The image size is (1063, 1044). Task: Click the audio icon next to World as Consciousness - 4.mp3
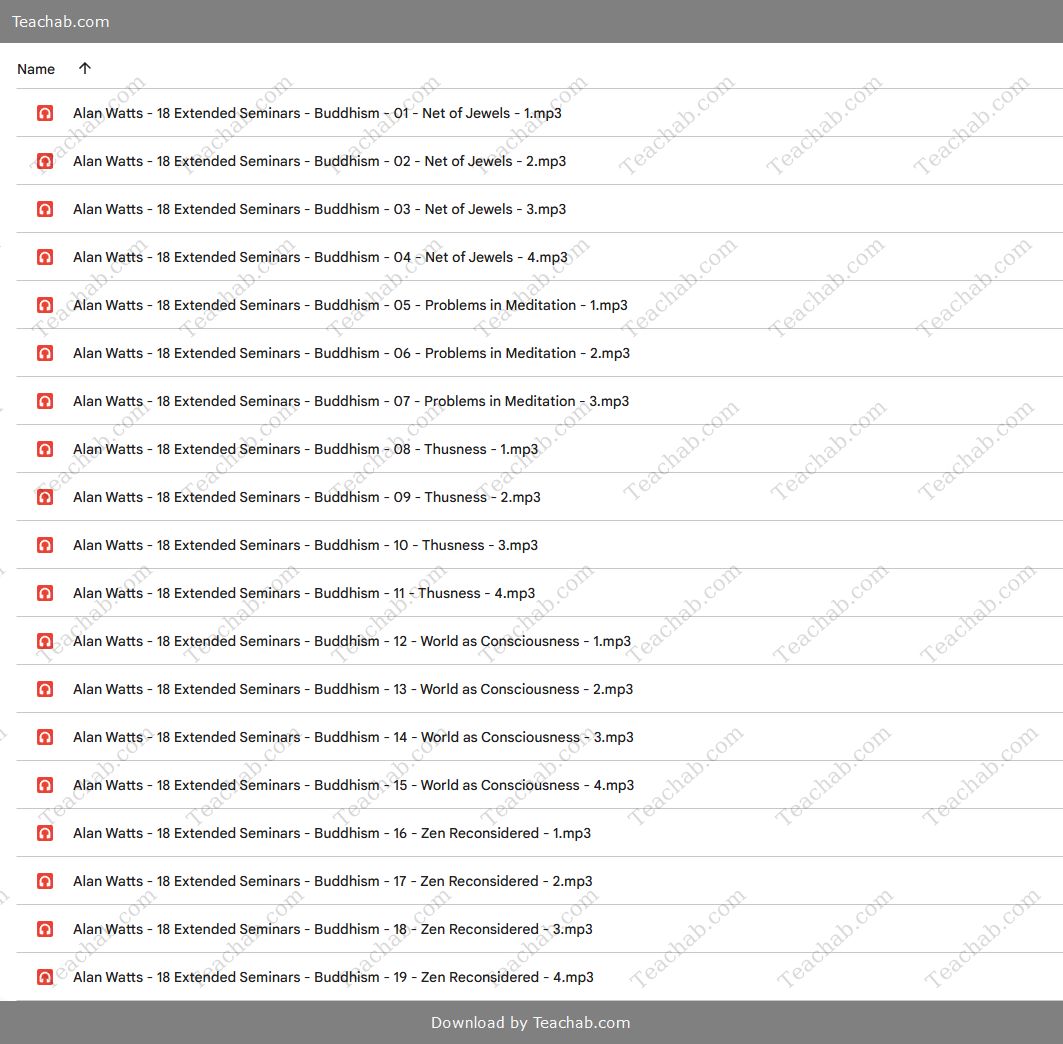45,785
